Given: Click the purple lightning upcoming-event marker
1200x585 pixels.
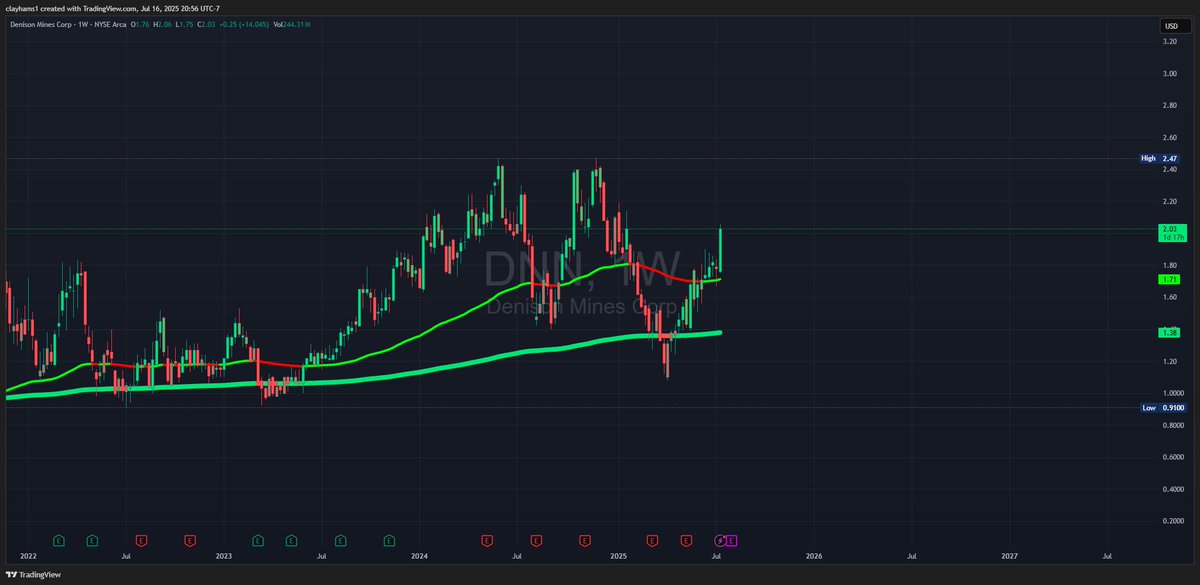Looking at the screenshot, I should point(719,541).
